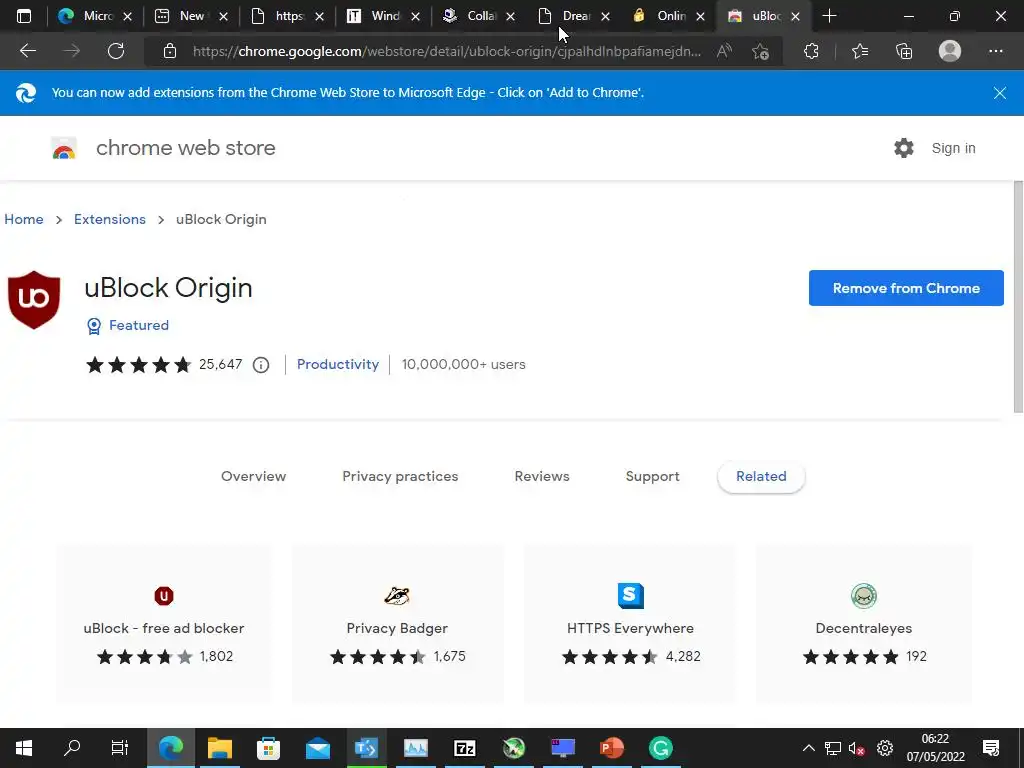Click Remove from Chrome button

[906, 288]
